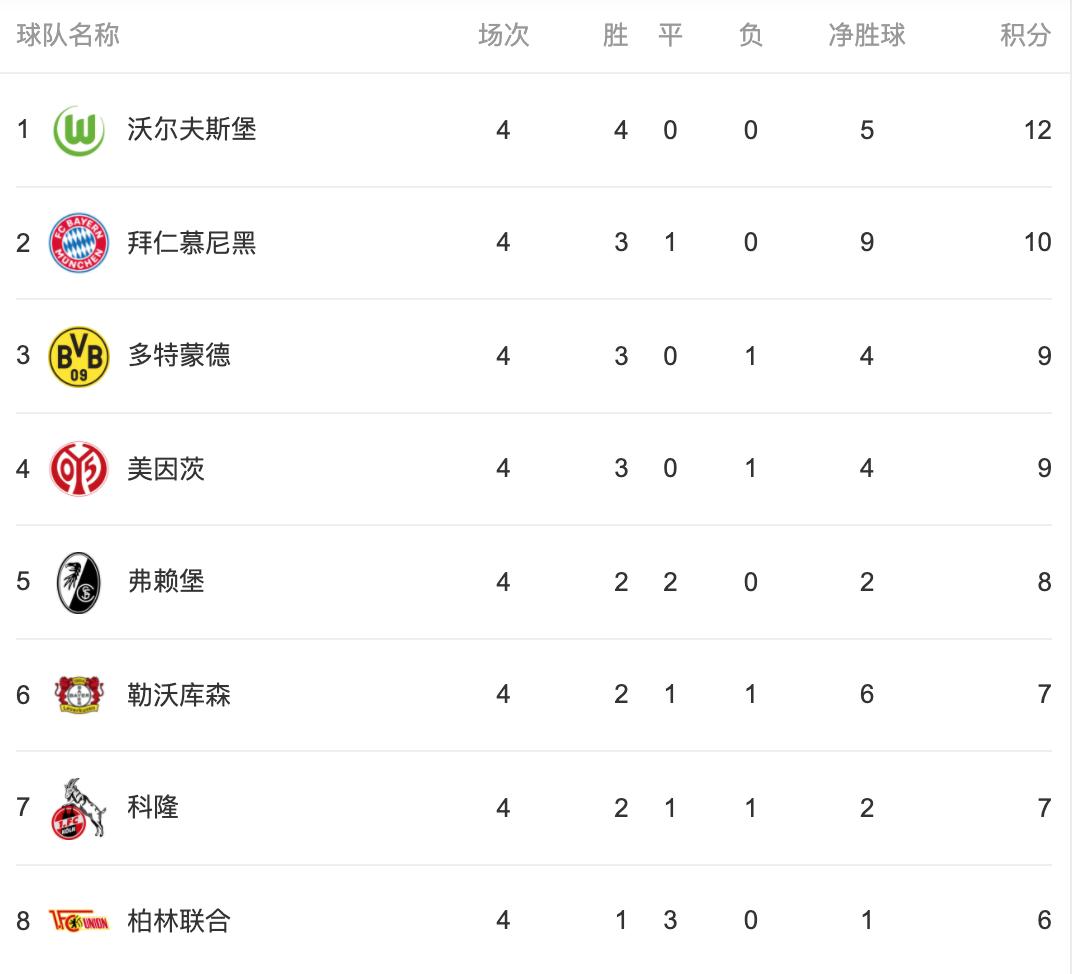This screenshot has width=1072, height=974.
Task: Click the 净胜球 column header
Action: click(866, 36)
